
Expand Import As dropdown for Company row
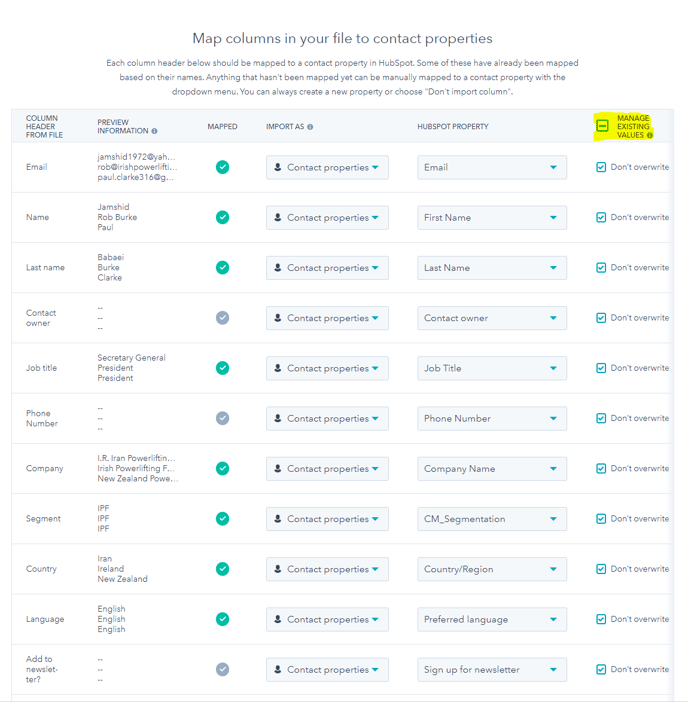[327, 468]
